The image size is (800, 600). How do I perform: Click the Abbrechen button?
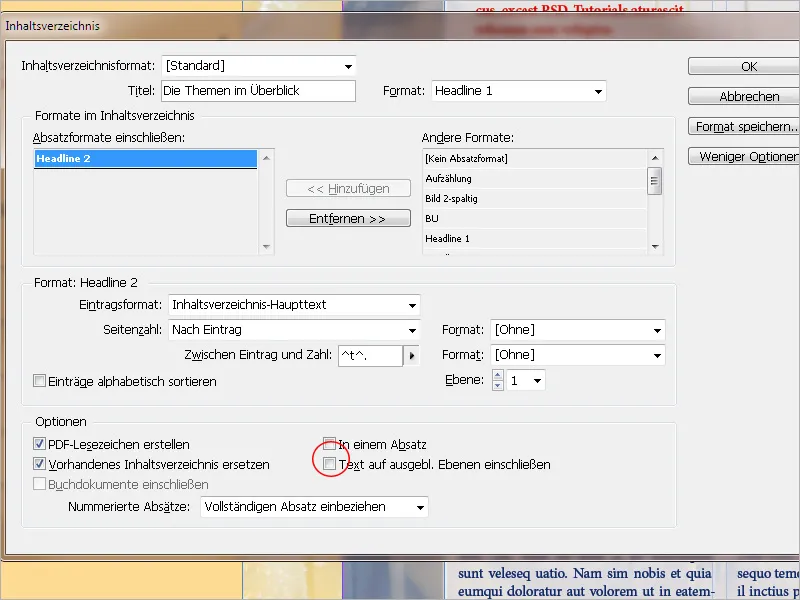coord(744,96)
